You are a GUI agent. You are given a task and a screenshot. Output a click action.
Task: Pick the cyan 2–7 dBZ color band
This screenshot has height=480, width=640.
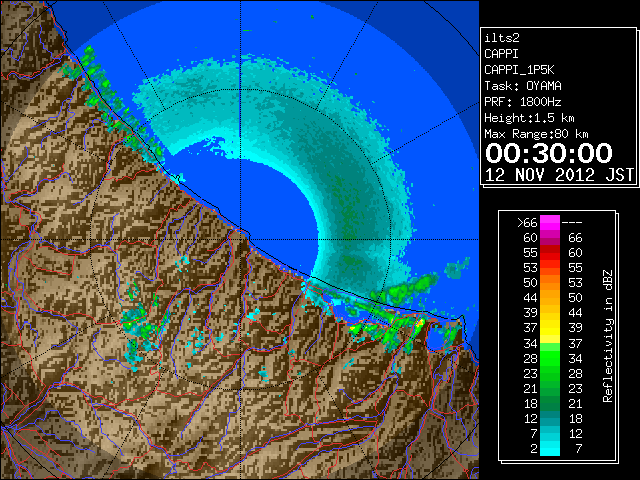(x=550, y=449)
